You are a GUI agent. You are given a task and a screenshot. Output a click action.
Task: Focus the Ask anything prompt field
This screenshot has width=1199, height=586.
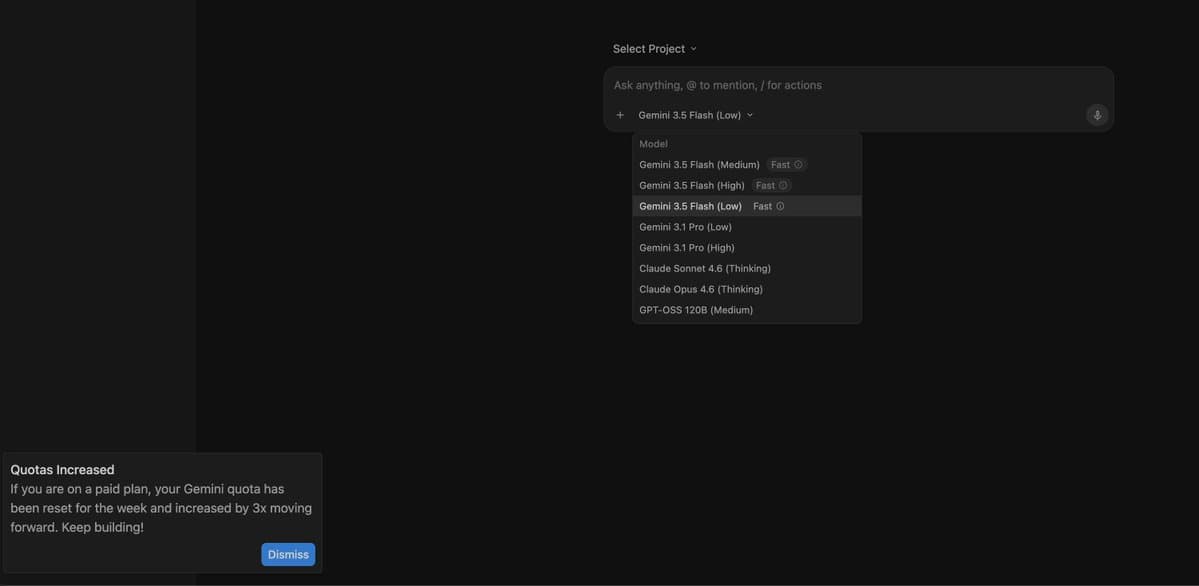point(858,85)
